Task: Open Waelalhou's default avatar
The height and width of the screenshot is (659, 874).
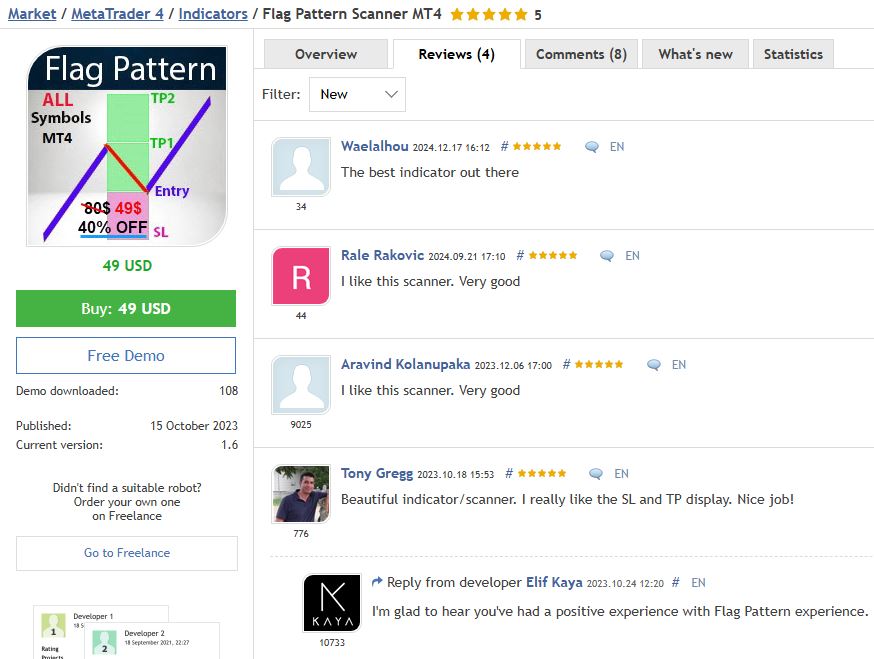Action: pos(301,167)
